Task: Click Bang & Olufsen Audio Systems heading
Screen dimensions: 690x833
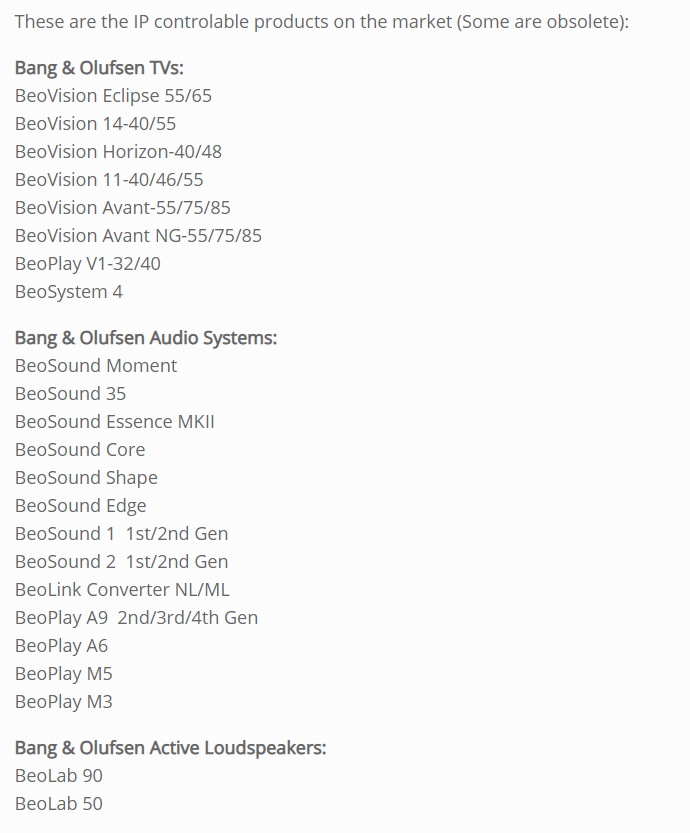Action: pyautogui.click(x=146, y=338)
